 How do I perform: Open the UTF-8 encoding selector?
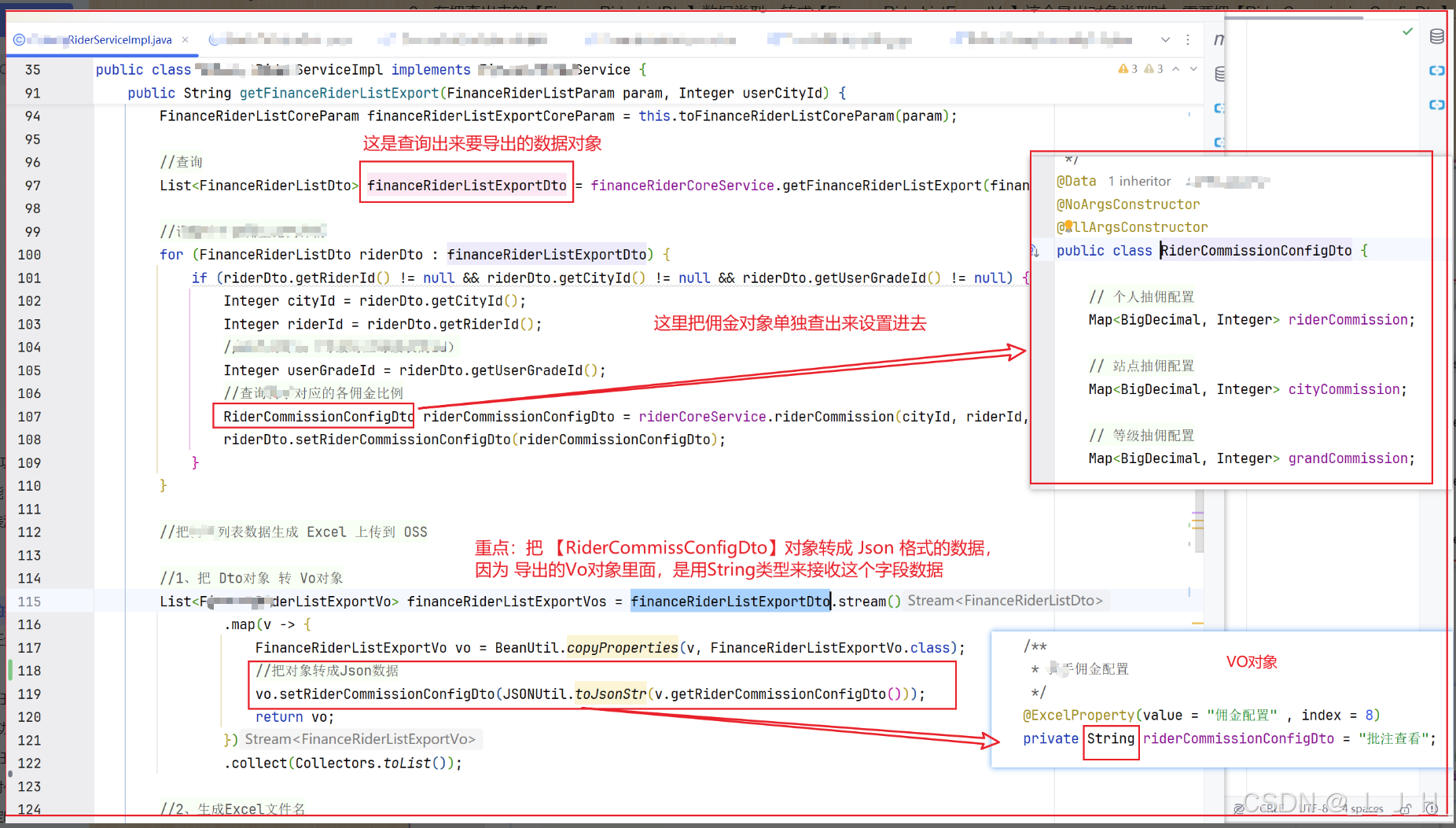click(x=1313, y=808)
